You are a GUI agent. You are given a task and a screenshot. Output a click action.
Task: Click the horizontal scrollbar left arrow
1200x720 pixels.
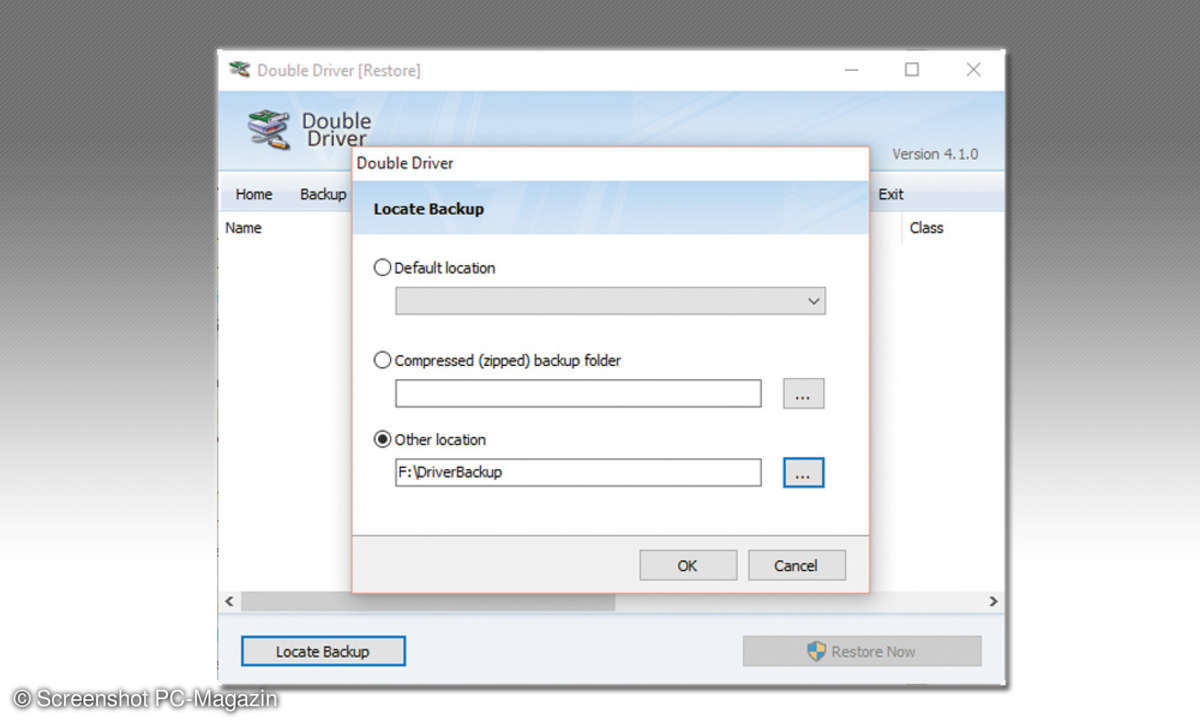(229, 602)
